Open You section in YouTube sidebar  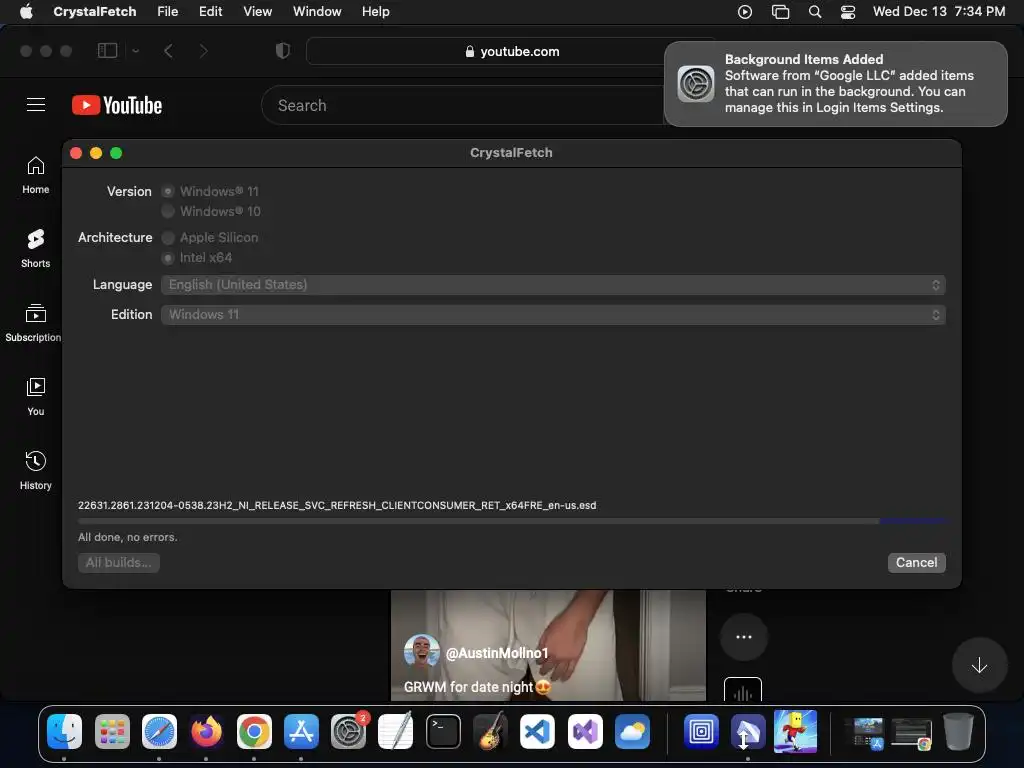(35, 396)
